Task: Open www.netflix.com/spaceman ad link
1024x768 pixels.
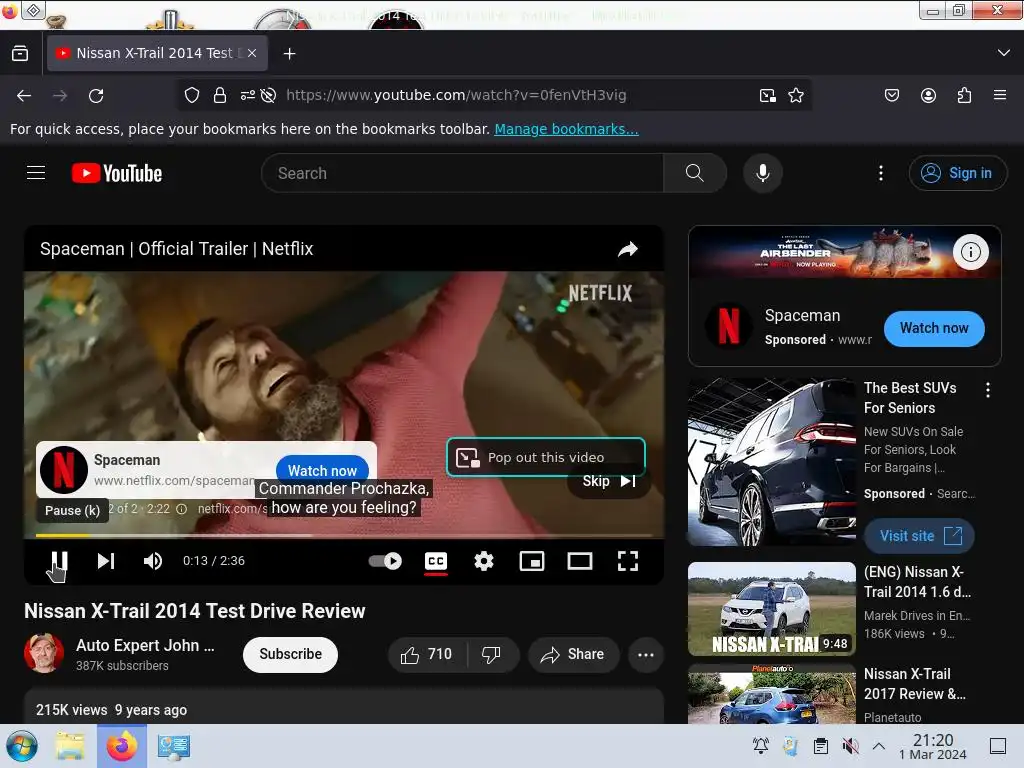Action: point(174,481)
